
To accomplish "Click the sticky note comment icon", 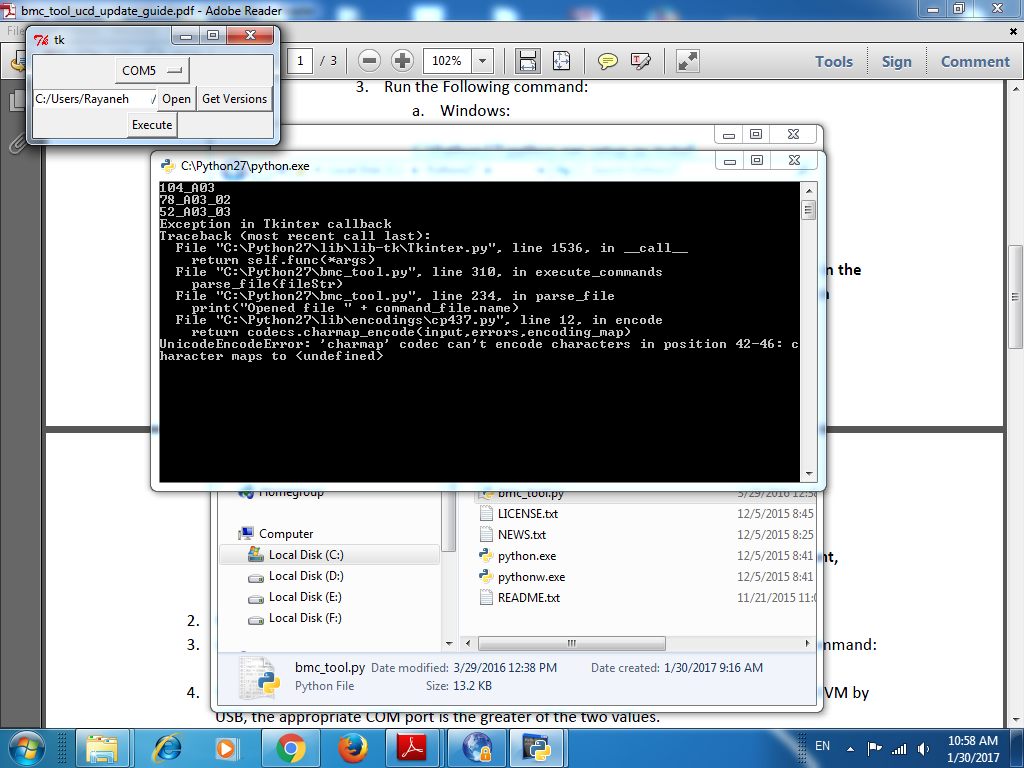I will click(608, 61).
